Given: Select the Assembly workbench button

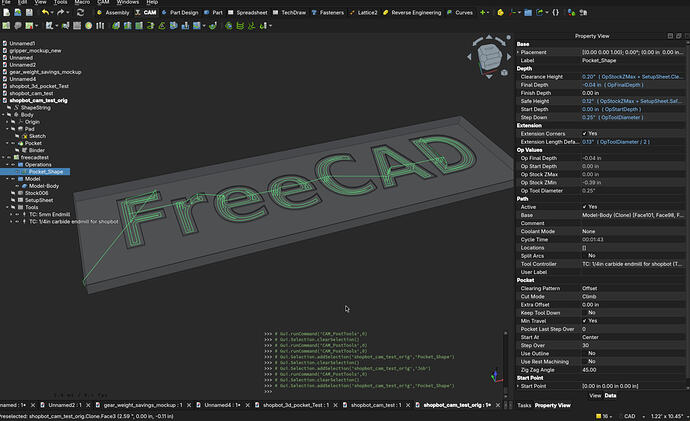Looking at the screenshot, I should pyautogui.click(x=113, y=12).
